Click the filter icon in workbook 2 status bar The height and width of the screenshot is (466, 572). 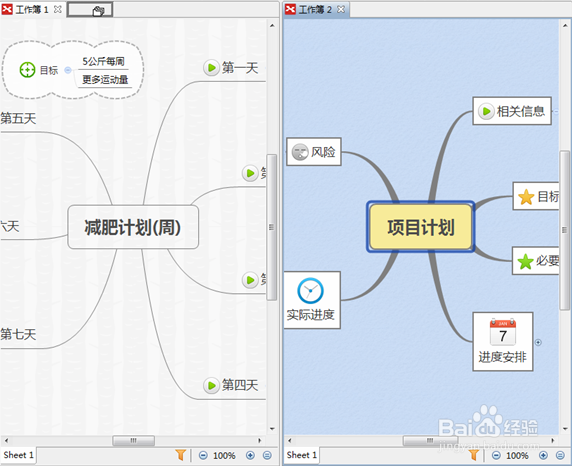pos(474,455)
